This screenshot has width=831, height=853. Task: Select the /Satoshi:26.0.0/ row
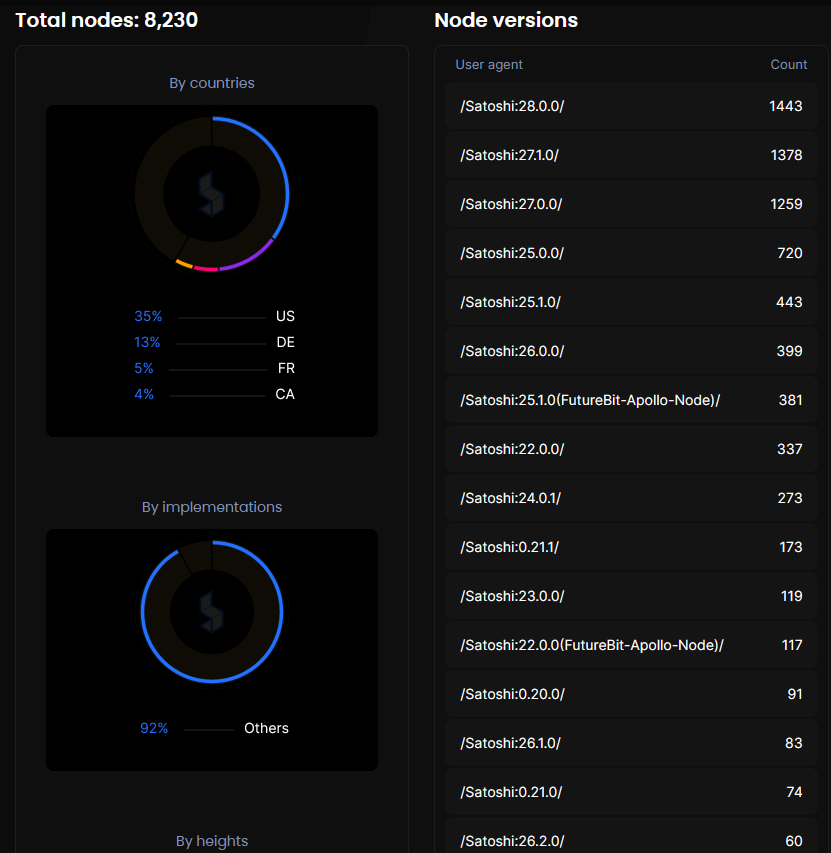click(x=631, y=351)
